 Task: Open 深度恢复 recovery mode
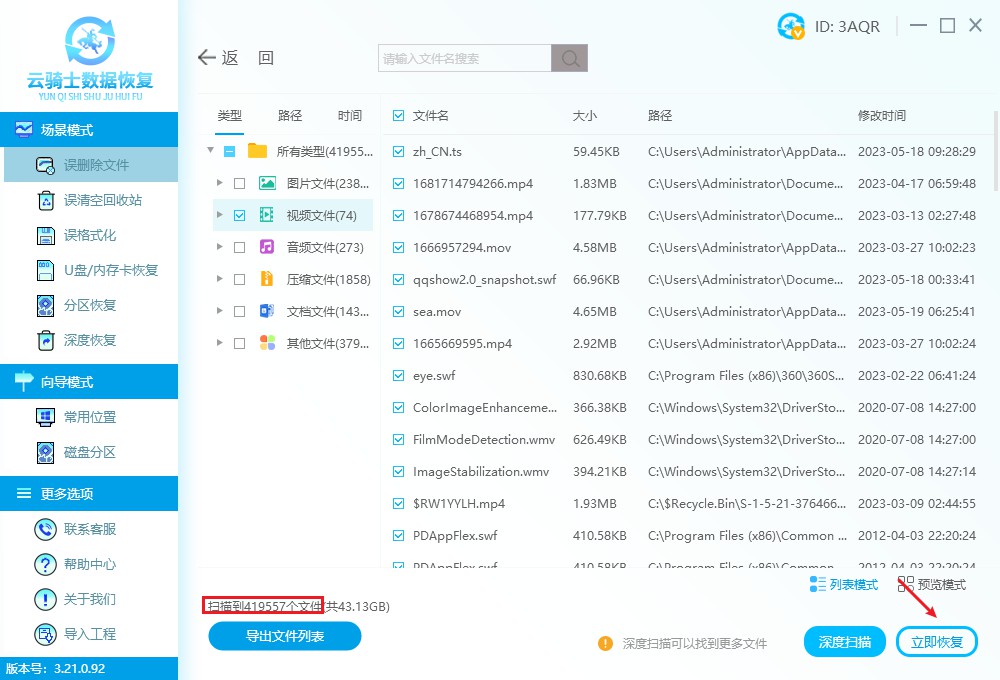(90, 340)
